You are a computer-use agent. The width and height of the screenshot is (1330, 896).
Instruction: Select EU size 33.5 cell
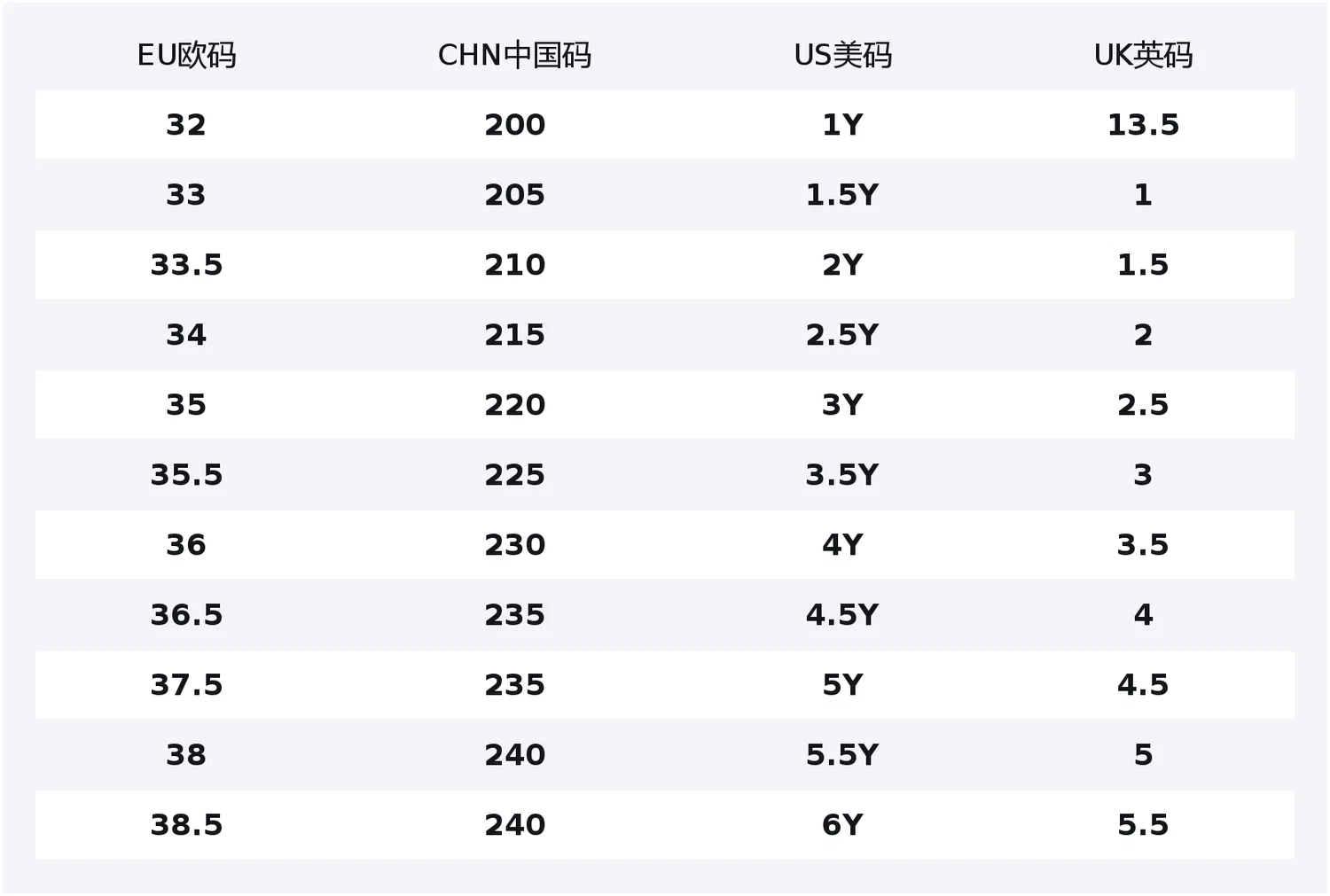pyautogui.click(x=186, y=265)
